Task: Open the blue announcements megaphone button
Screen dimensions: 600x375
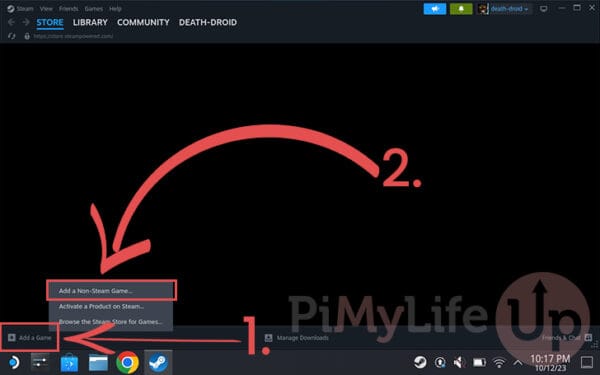Action: point(435,9)
